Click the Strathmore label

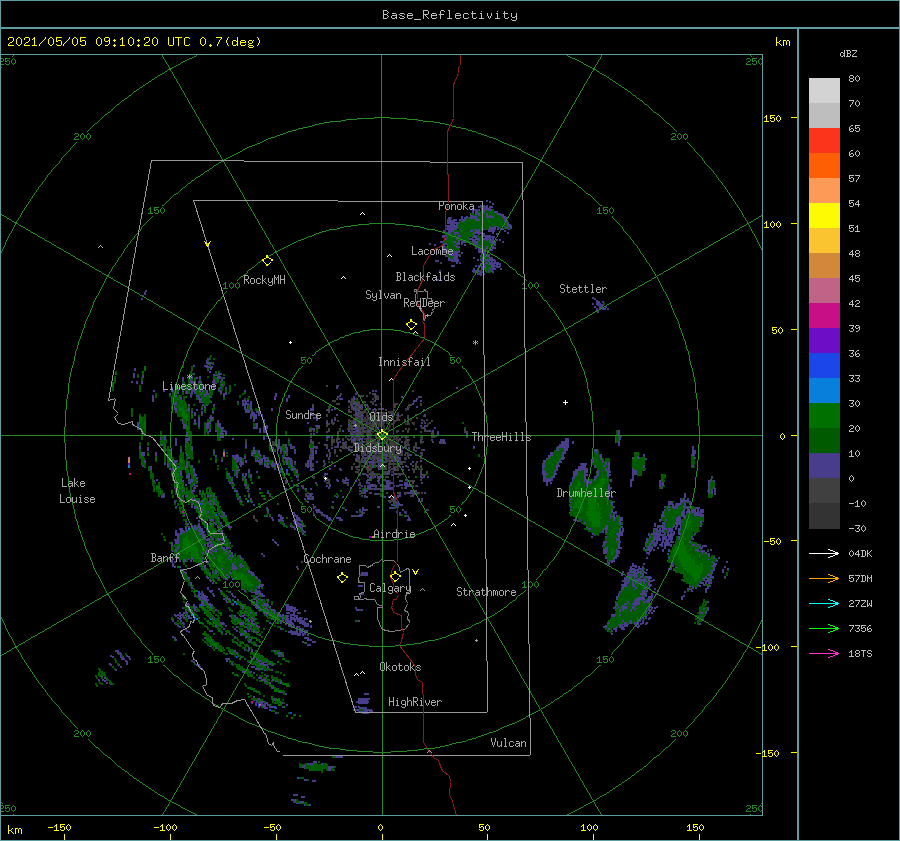[486, 592]
